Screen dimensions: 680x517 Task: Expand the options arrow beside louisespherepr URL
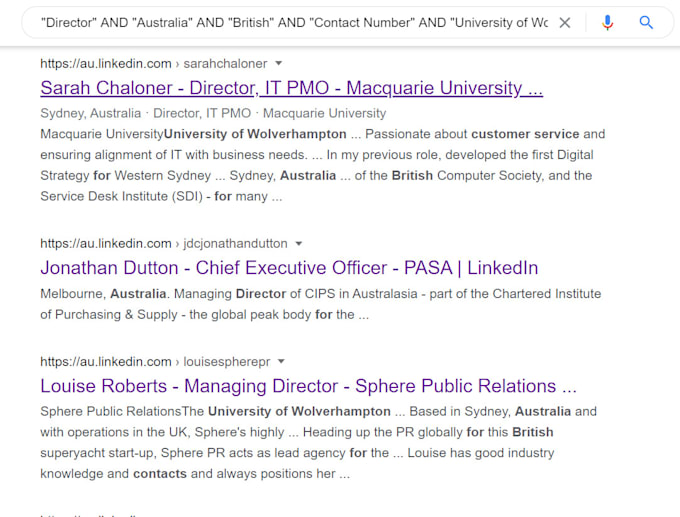[x=281, y=361]
